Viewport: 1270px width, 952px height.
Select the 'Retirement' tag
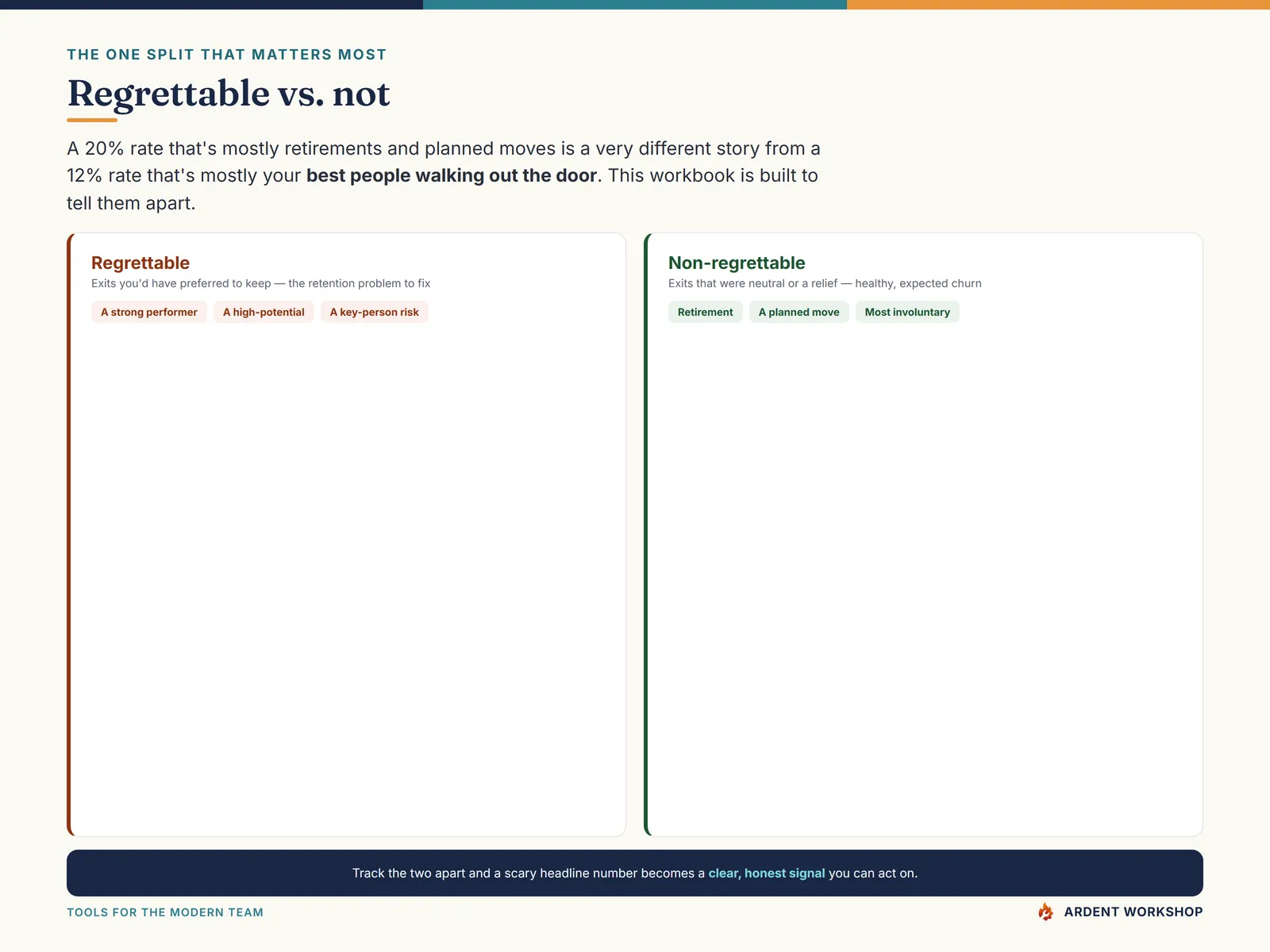[705, 312]
